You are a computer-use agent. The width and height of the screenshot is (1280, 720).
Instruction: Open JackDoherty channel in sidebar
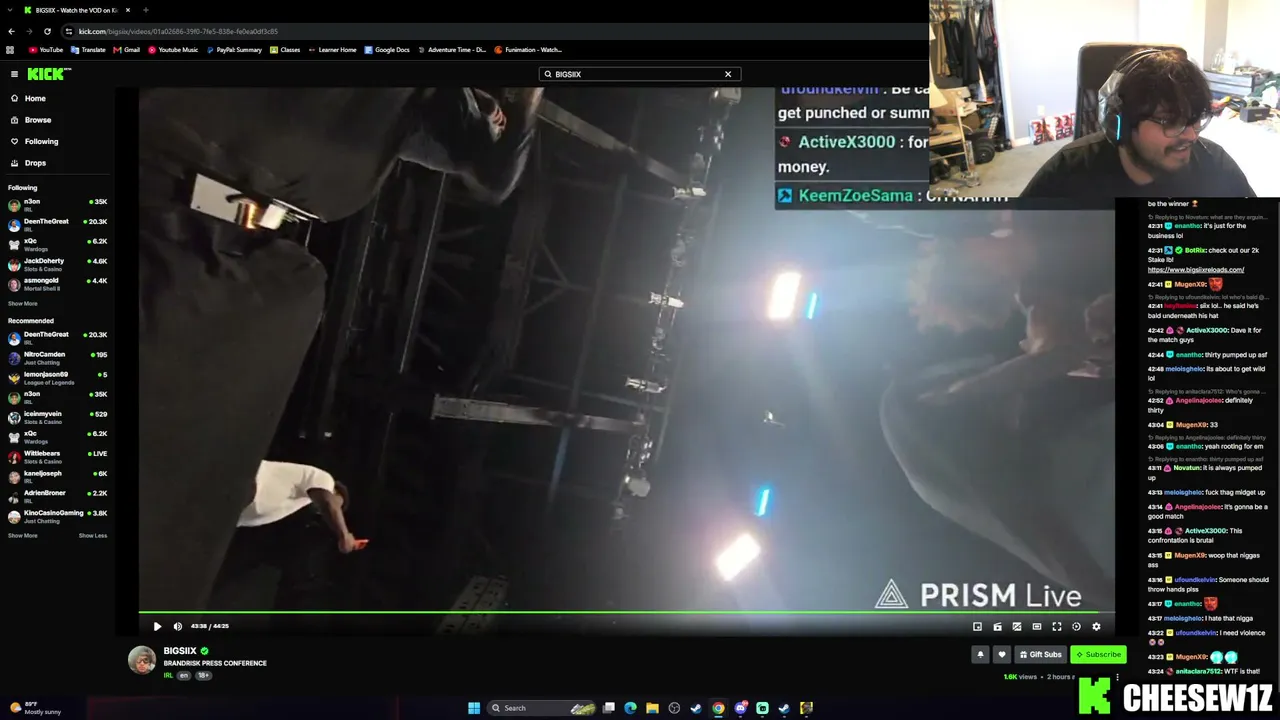click(57, 264)
